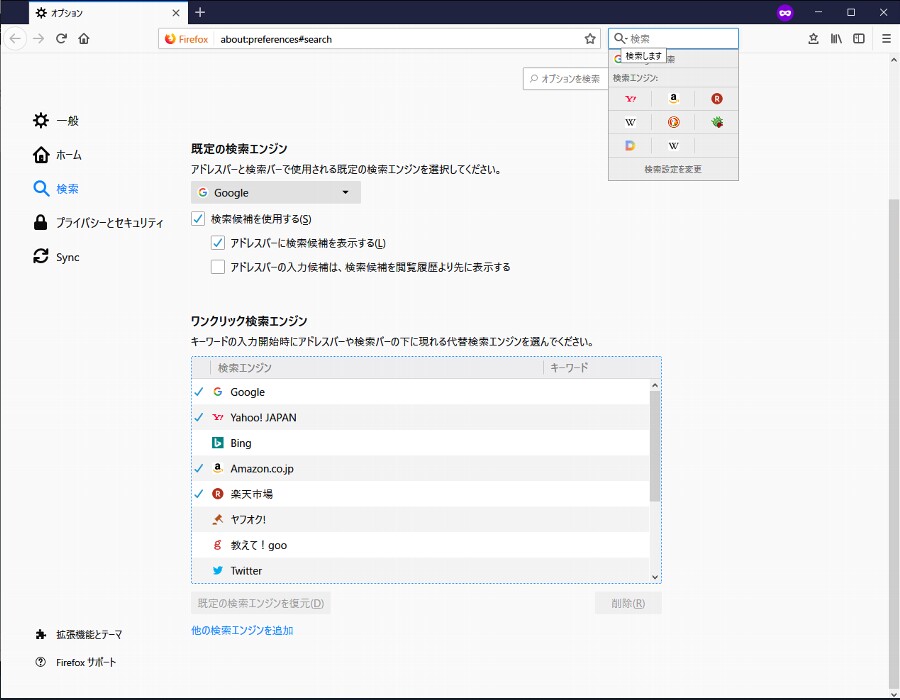The image size is (900, 700).
Task: Pick the Rakuten icon in the search popup
Action: coord(716,99)
